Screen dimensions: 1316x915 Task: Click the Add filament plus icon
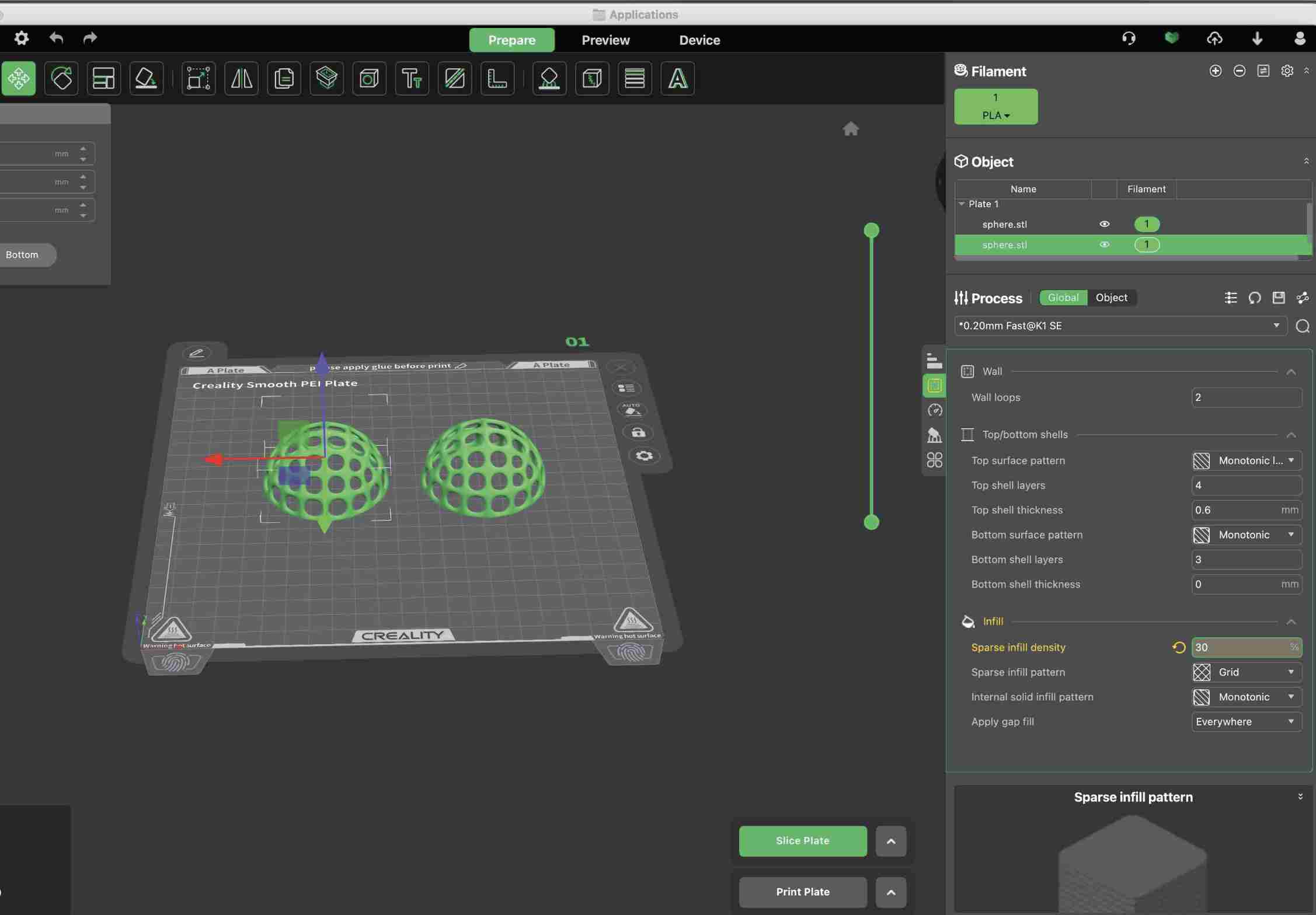(x=1216, y=71)
